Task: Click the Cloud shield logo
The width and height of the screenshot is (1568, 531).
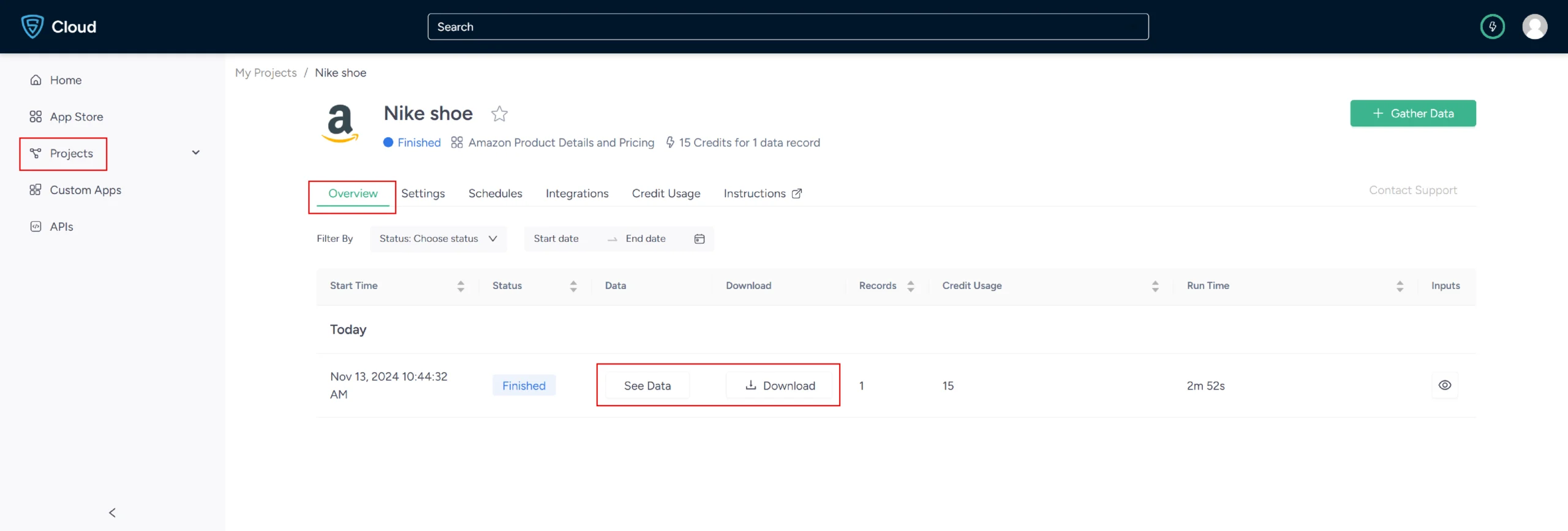Action: [x=32, y=26]
